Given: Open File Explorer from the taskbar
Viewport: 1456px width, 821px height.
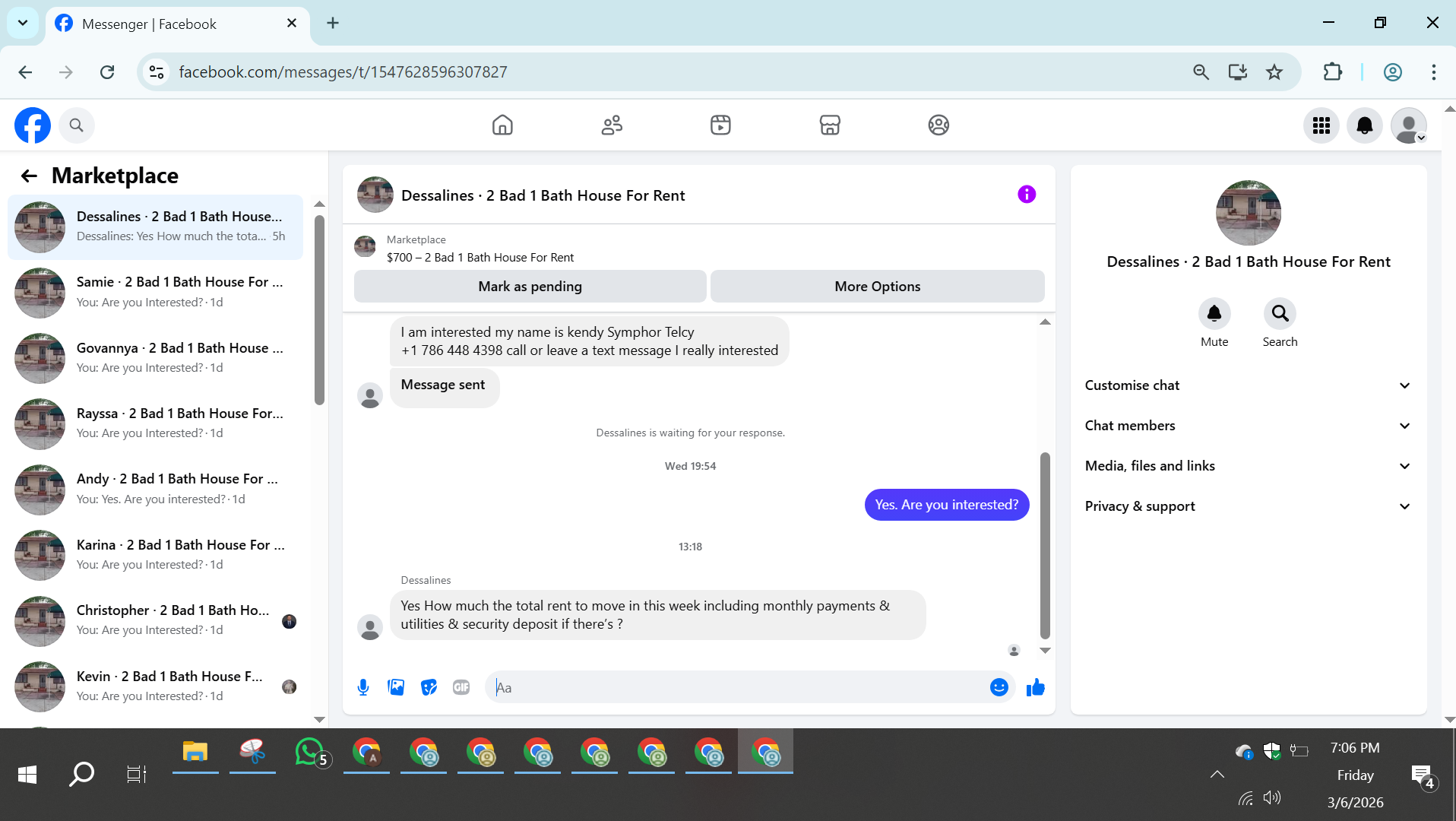Looking at the screenshot, I should (195, 753).
